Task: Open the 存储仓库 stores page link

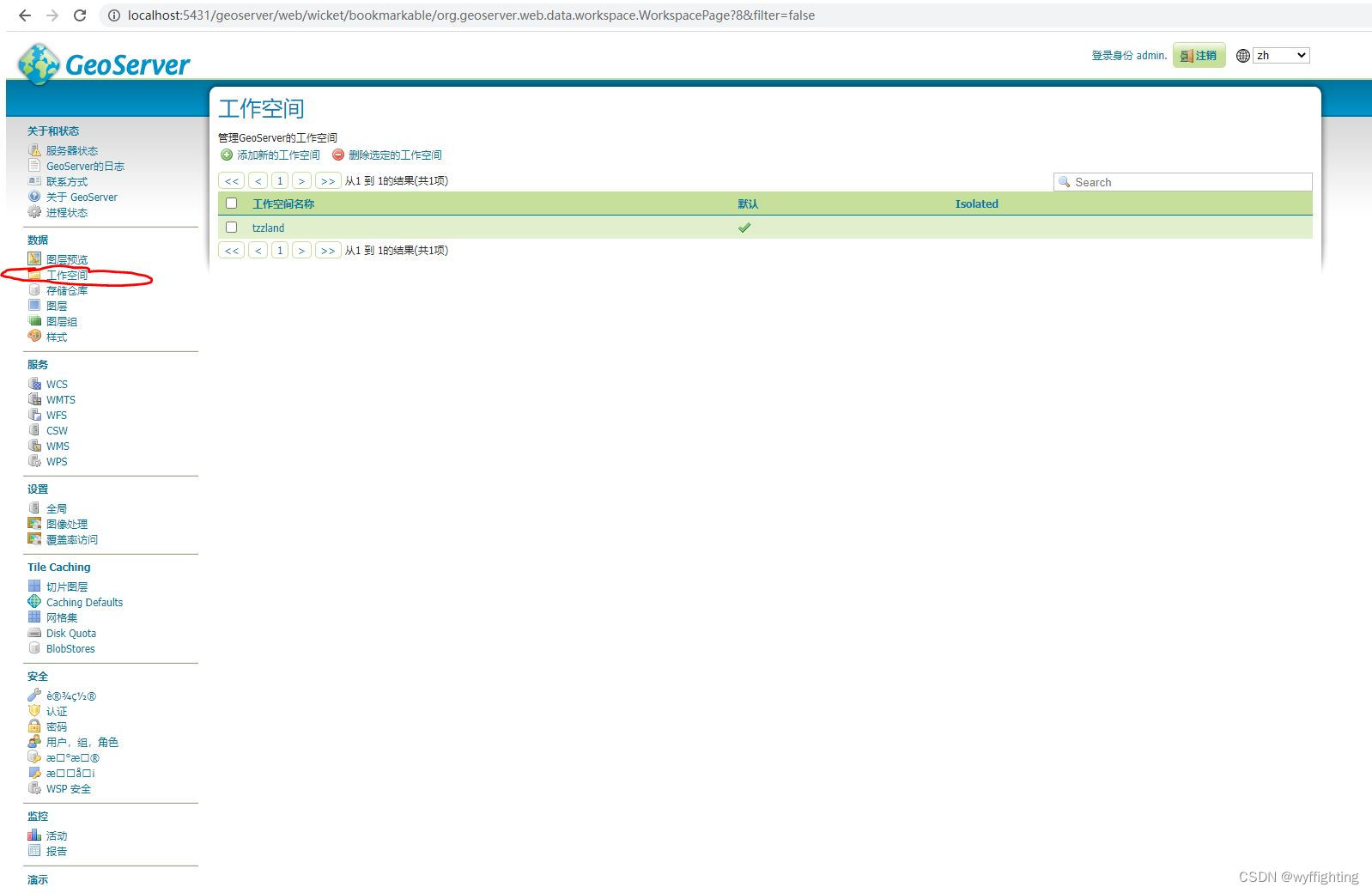Action: [x=67, y=291]
